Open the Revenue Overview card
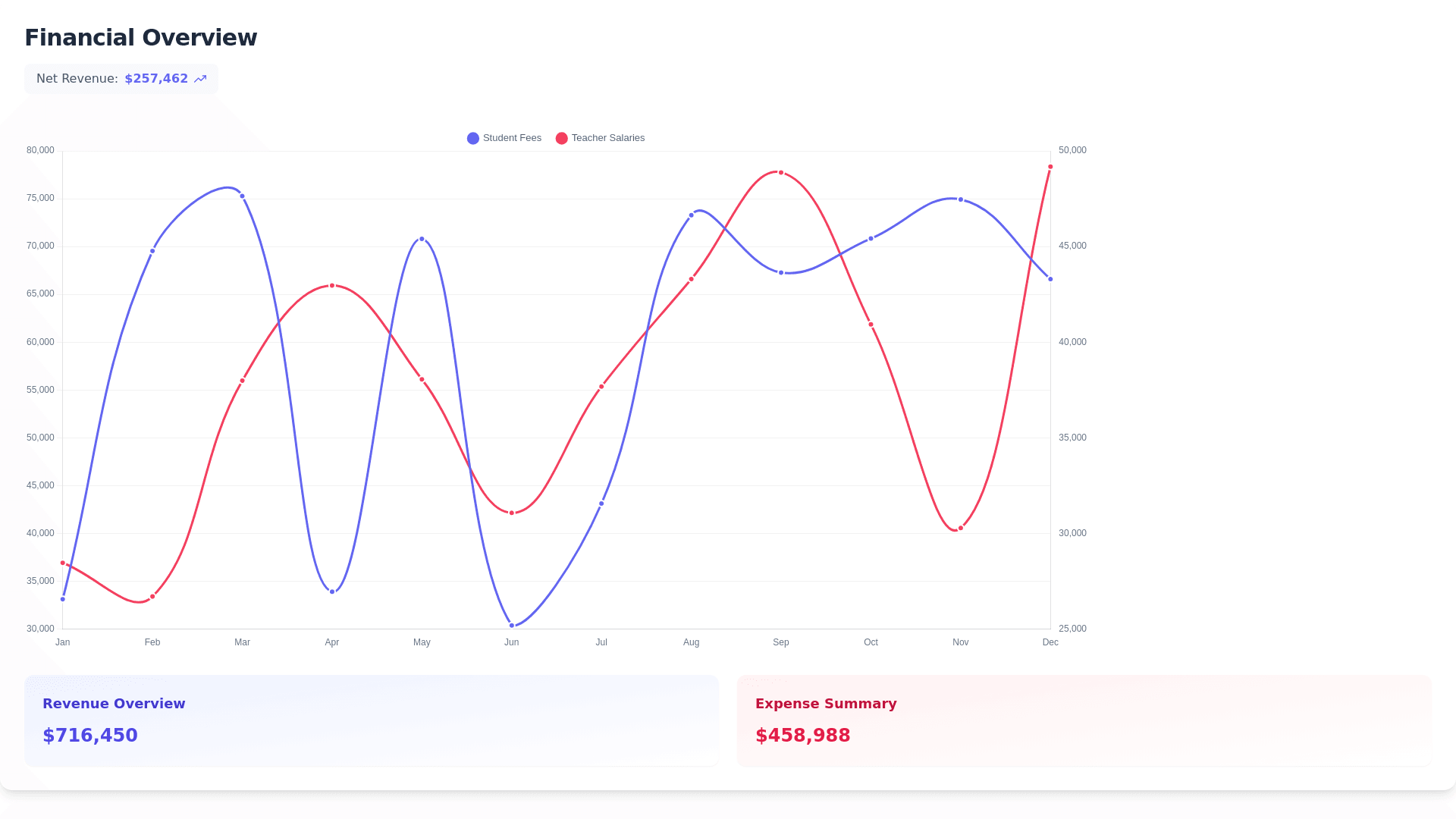 371,720
